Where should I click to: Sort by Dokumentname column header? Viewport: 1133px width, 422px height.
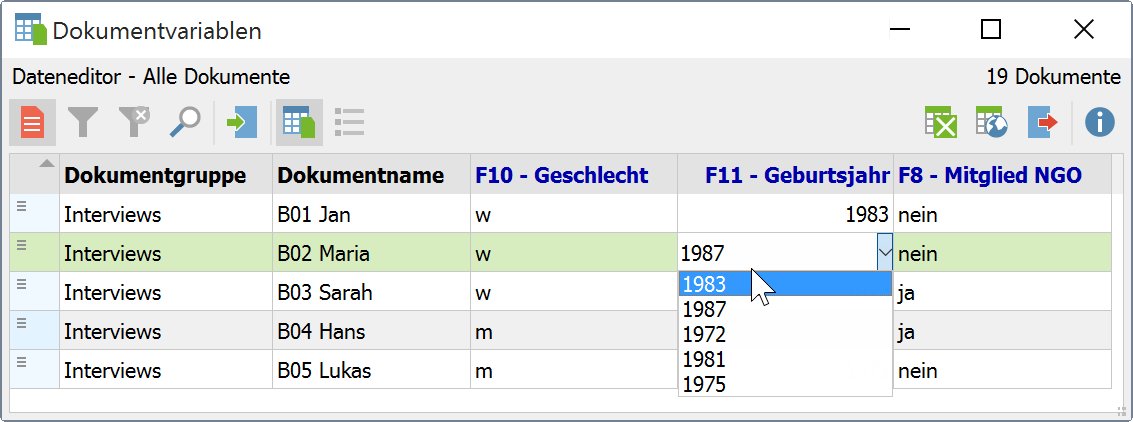pyautogui.click(x=371, y=174)
